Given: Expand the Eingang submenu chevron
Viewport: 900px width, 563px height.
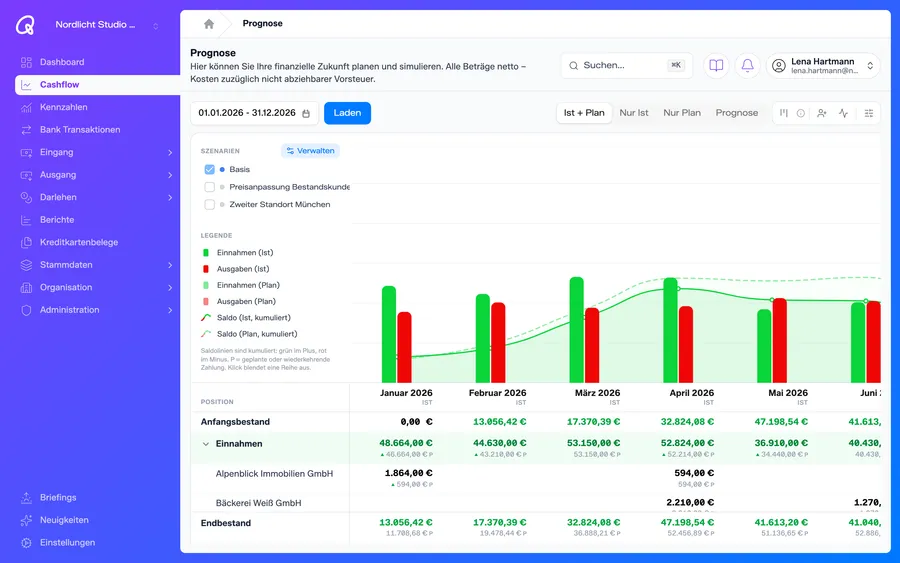Looking at the screenshot, I should pyautogui.click(x=170, y=152).
